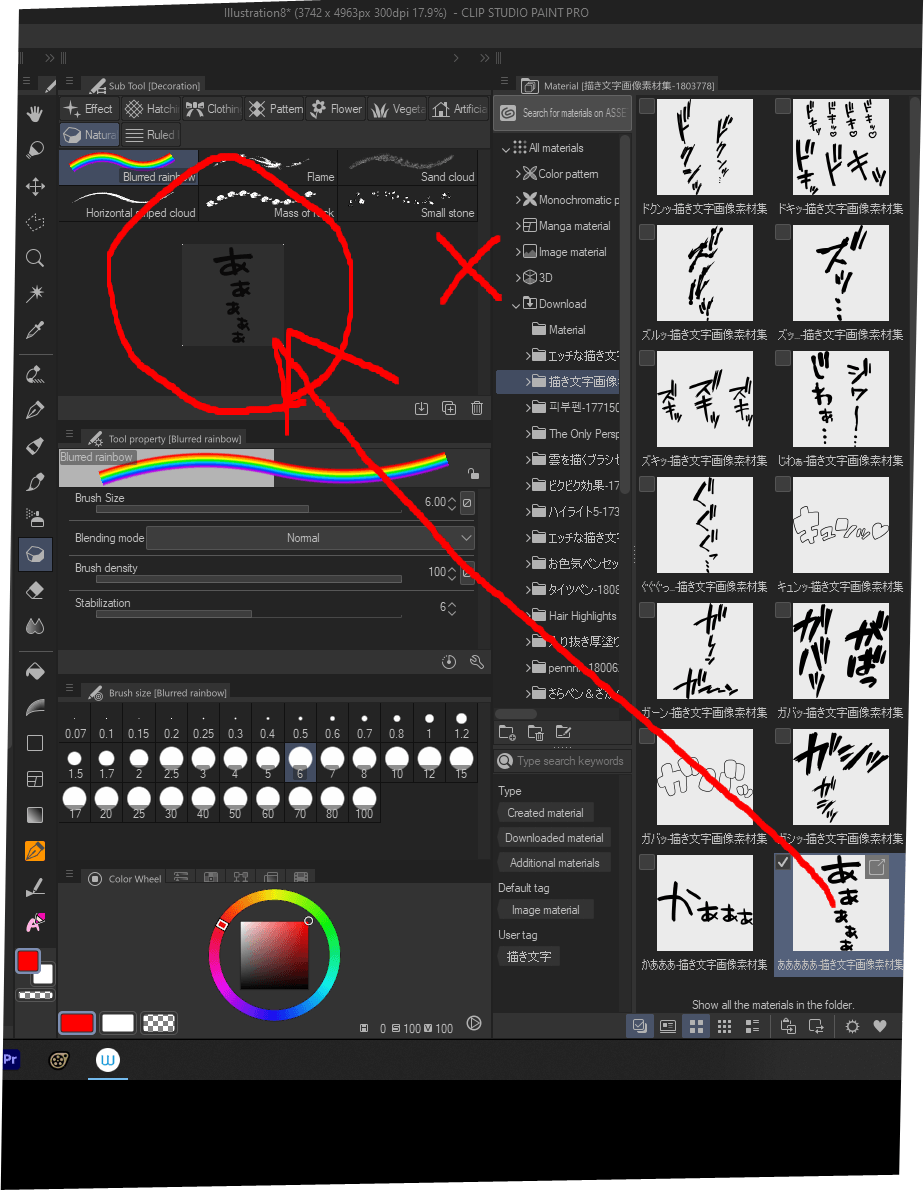Select the Auto select wand tool
Screen dimensions: 924x1190
click(35, 294)
